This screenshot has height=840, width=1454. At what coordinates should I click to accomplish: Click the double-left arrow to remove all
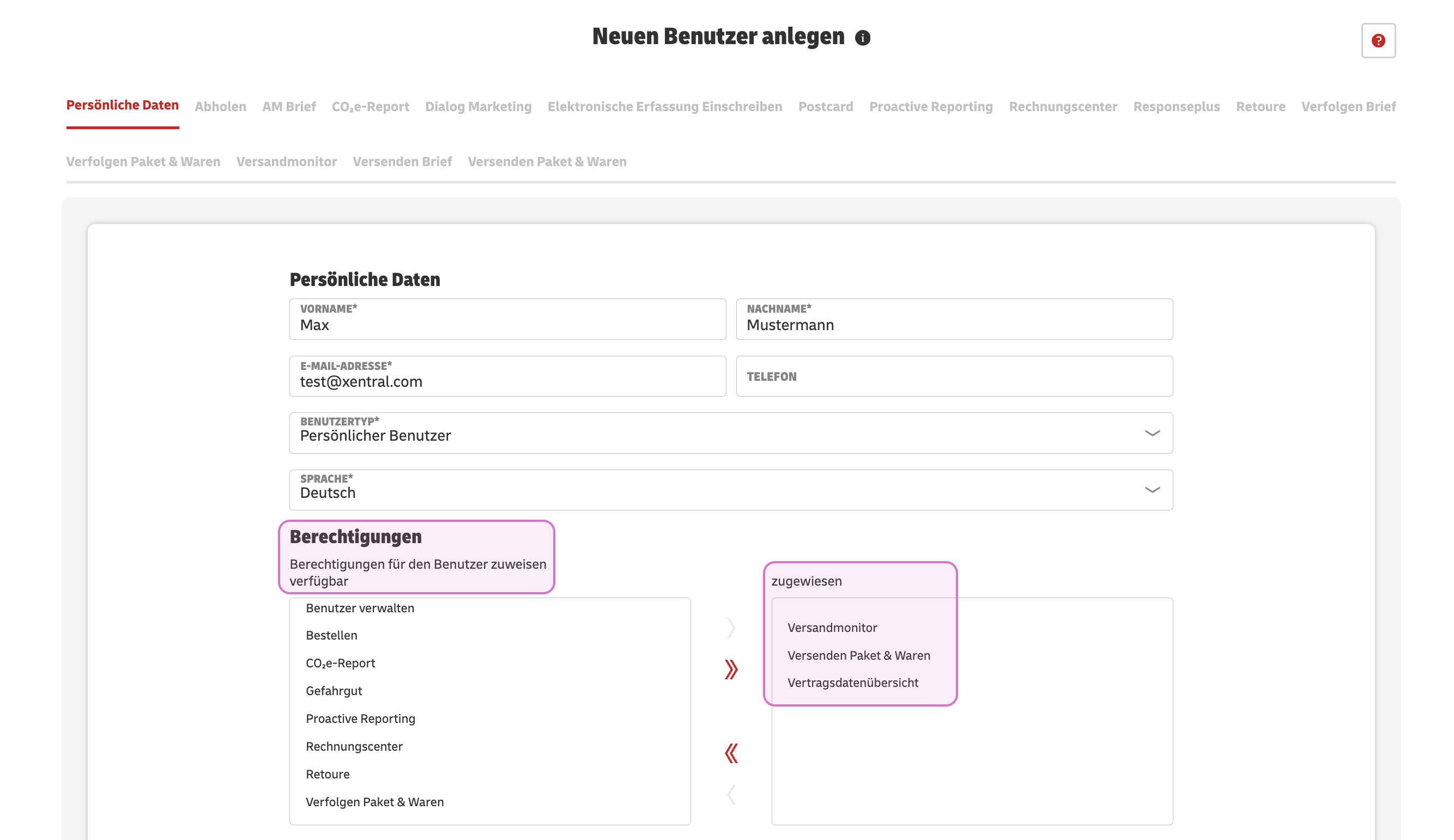[731, 753]
